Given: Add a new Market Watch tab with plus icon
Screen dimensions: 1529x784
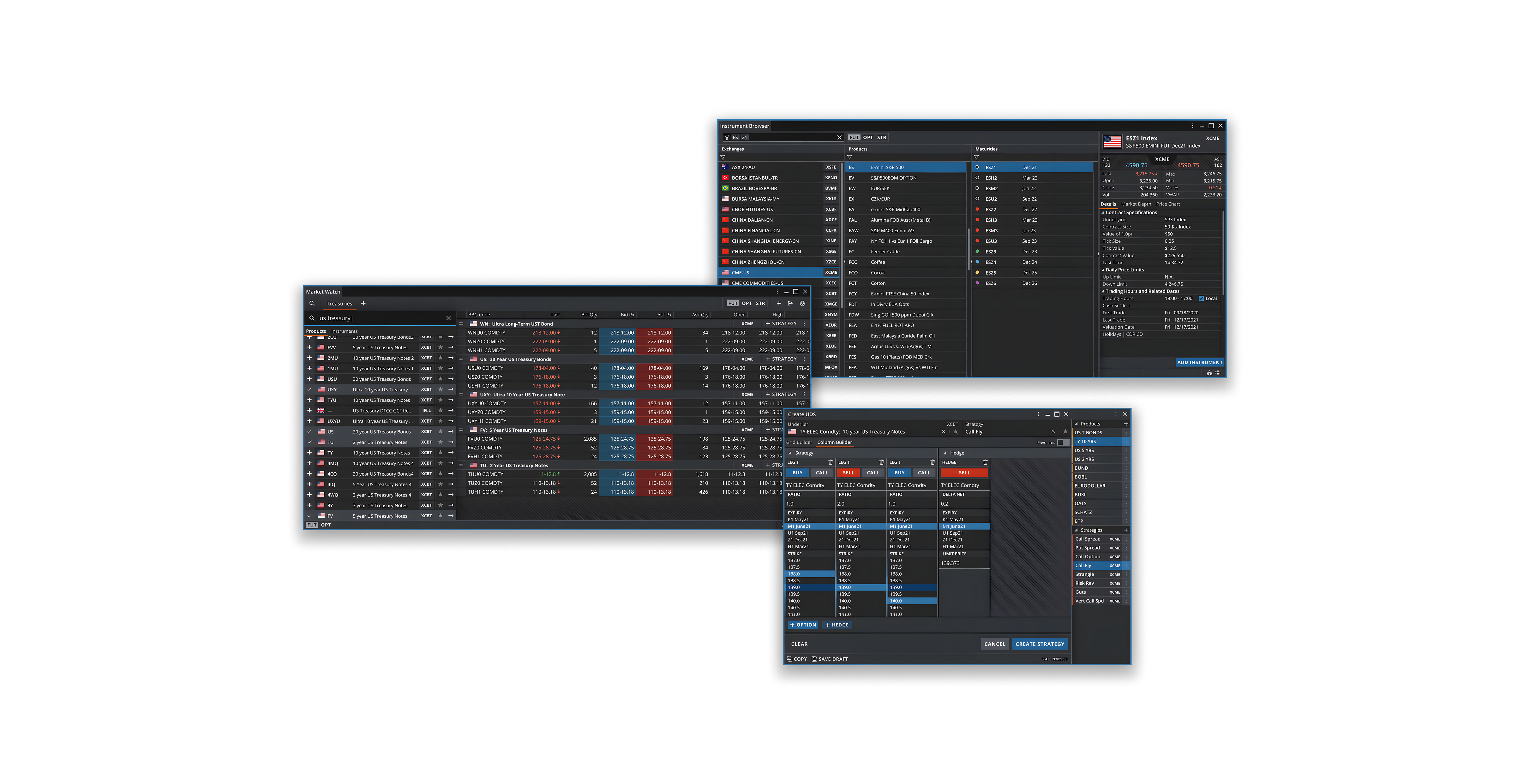Looking at the screenshot, I should click(x=363, y=304).
